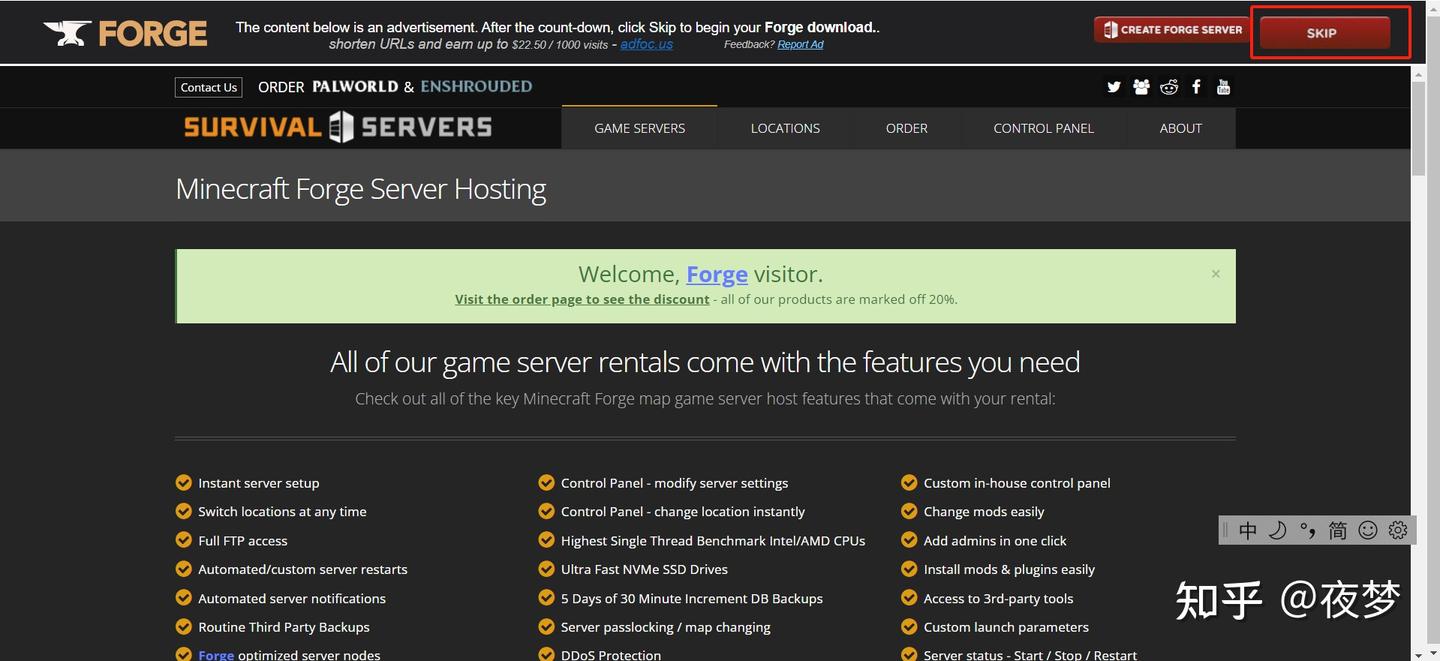
Task: Switch to the Locations tab
Action: tap(784, 128)
